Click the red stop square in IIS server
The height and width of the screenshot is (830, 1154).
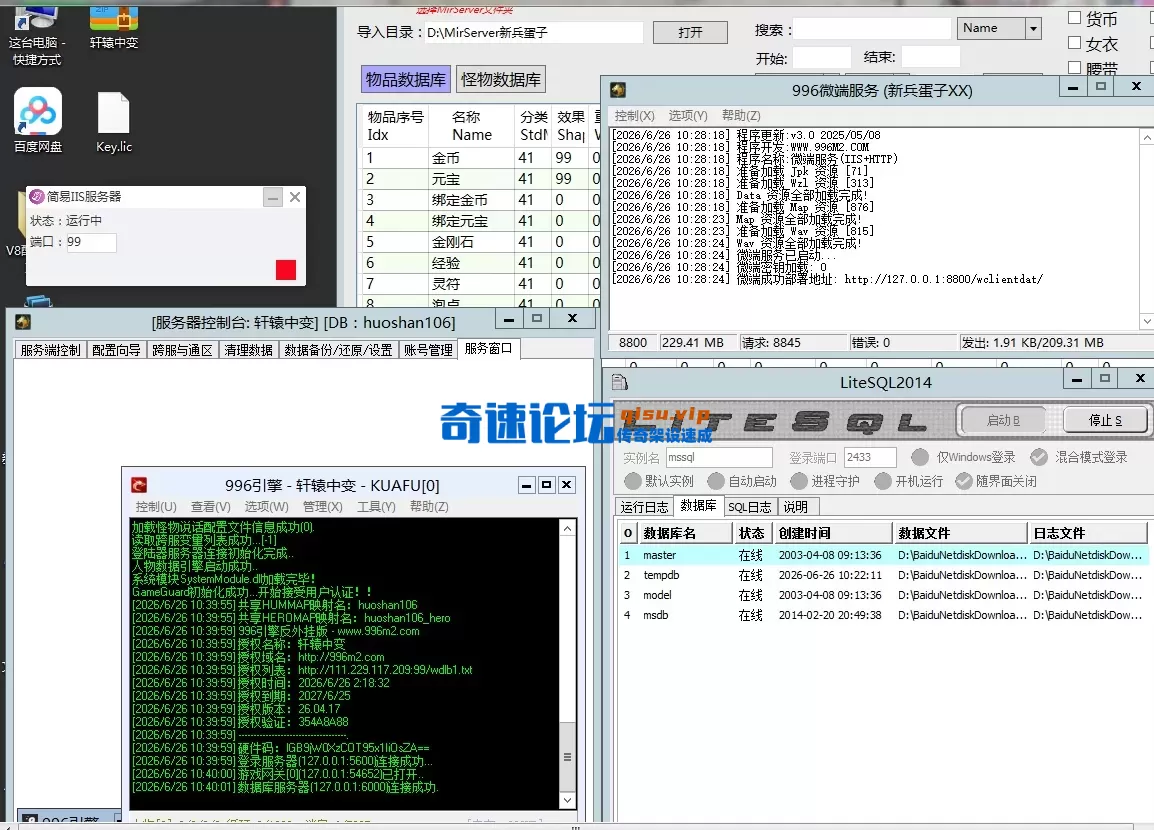click(286, 270)
